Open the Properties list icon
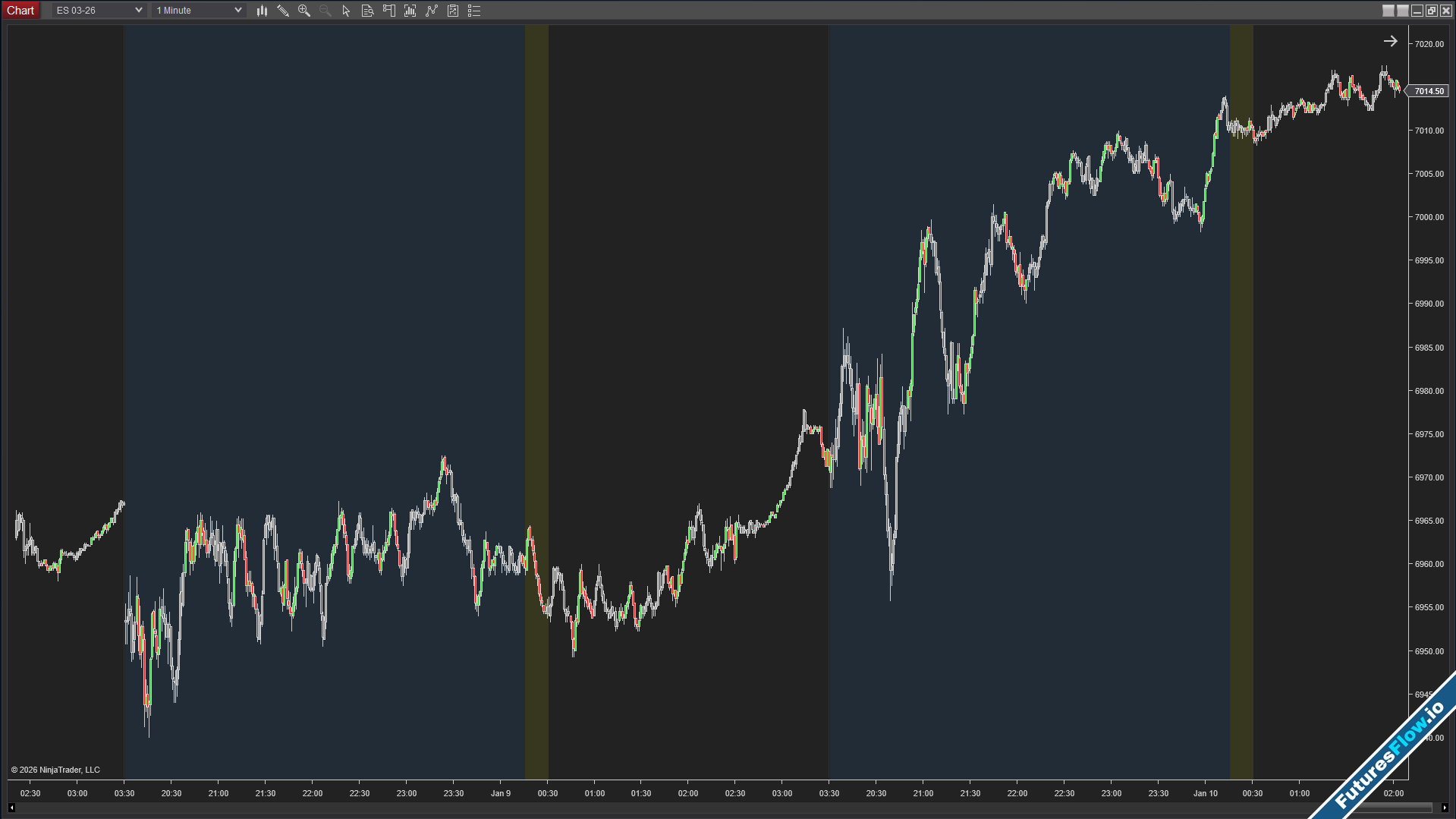1456x819 pixels. click(x=474, y=11)
